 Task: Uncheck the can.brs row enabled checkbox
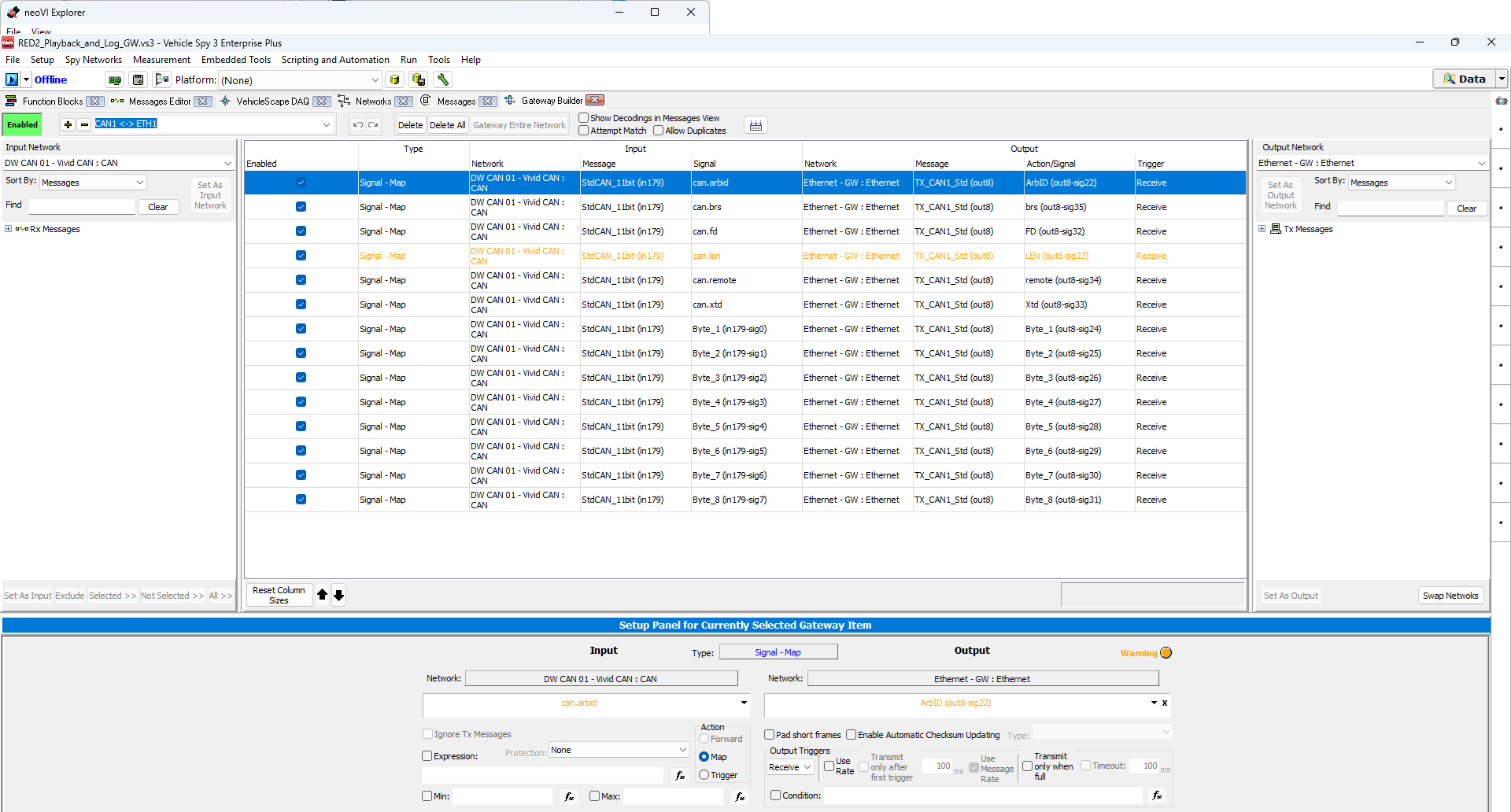(301, 207)
